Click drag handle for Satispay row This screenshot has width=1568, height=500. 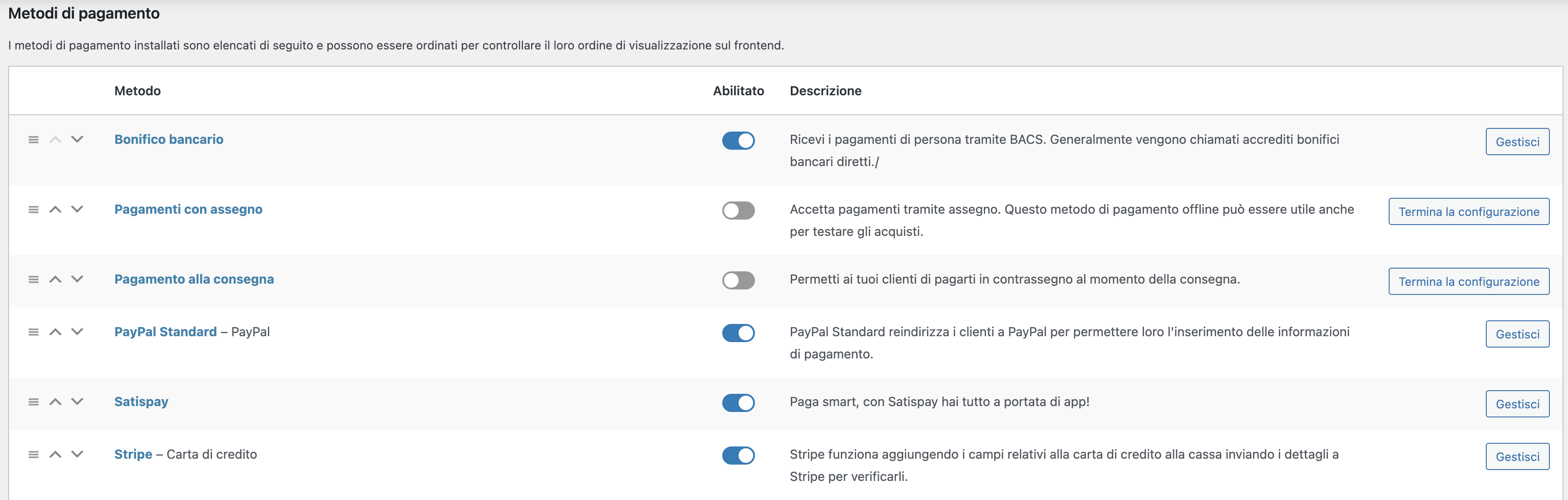point(34,402)
